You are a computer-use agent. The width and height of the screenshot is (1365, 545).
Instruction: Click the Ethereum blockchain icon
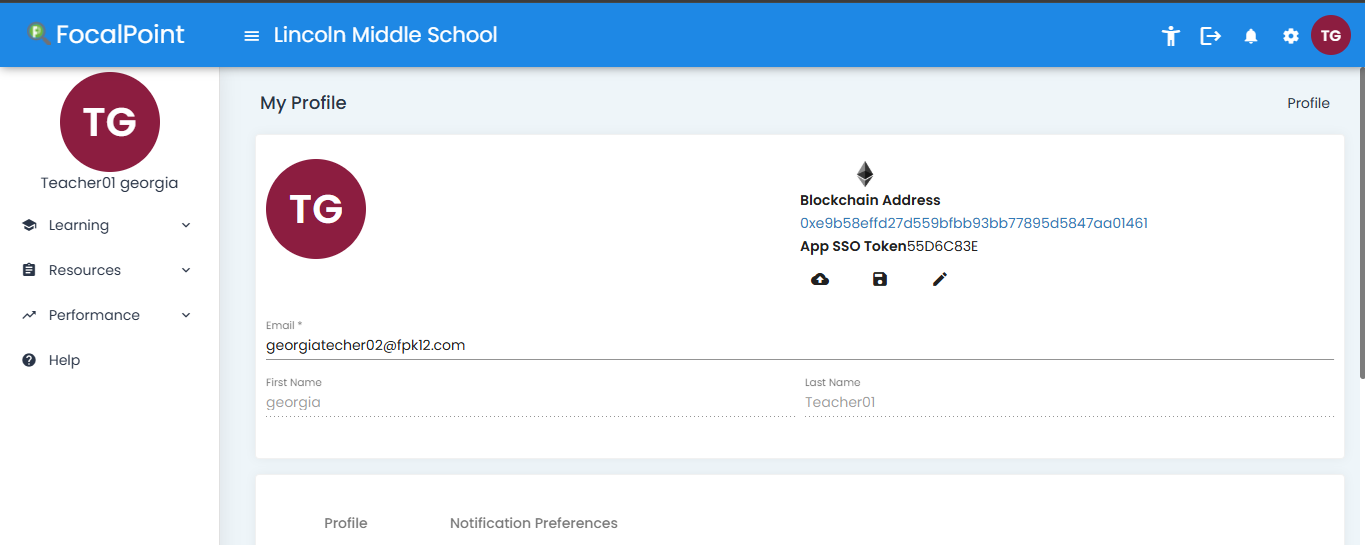coord(865,174)
